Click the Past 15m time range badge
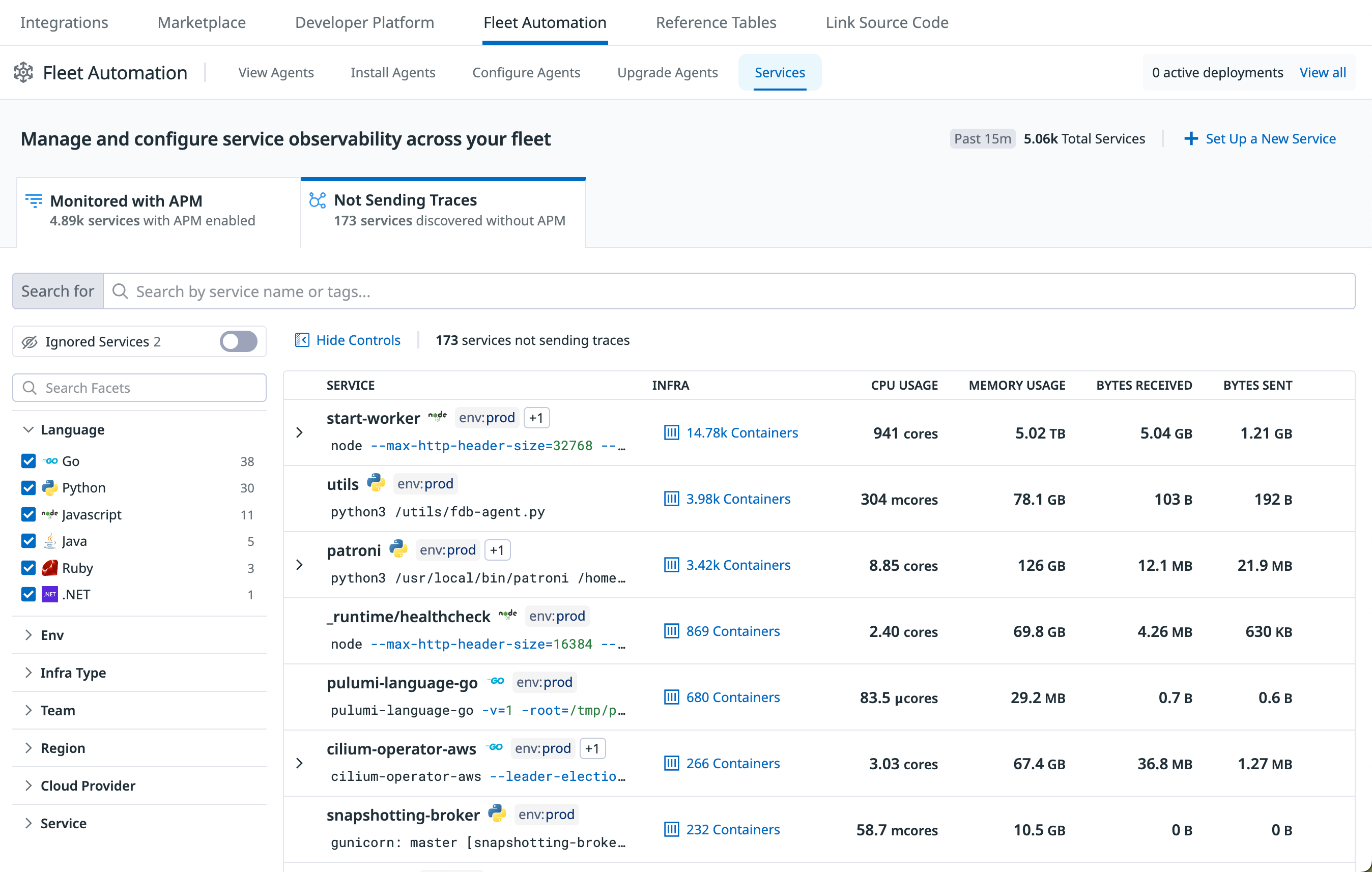The width and height of the screenshot is (1372, 872). coord(982,138)
